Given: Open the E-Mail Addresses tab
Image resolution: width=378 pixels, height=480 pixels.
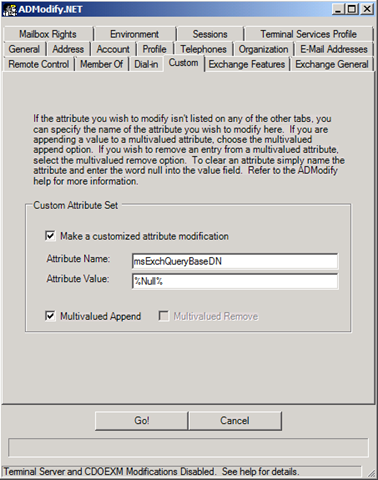Looking at the screenshot, I should 334,49.
